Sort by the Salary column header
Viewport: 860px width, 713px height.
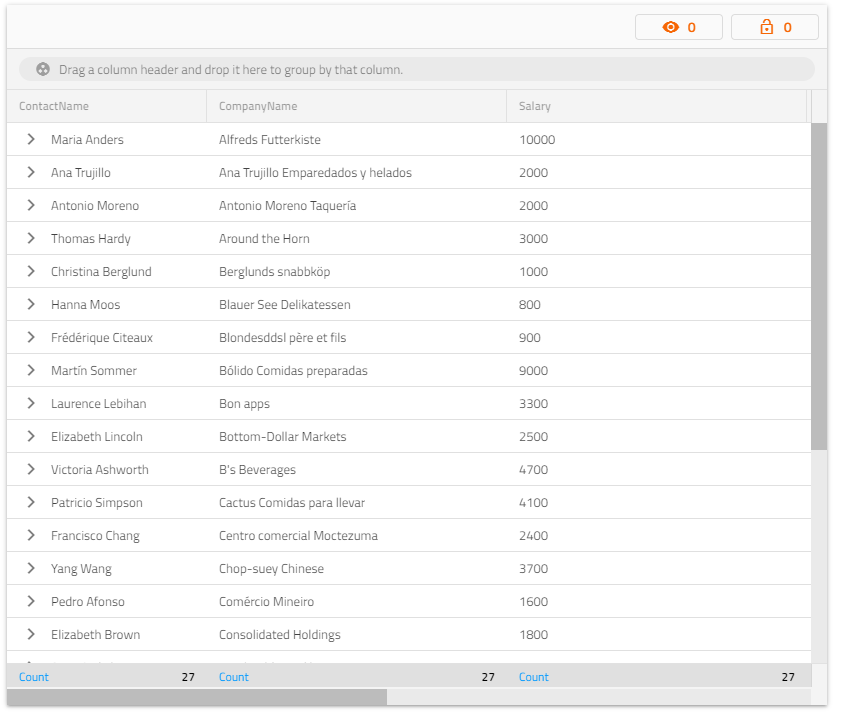pos(534,106)
